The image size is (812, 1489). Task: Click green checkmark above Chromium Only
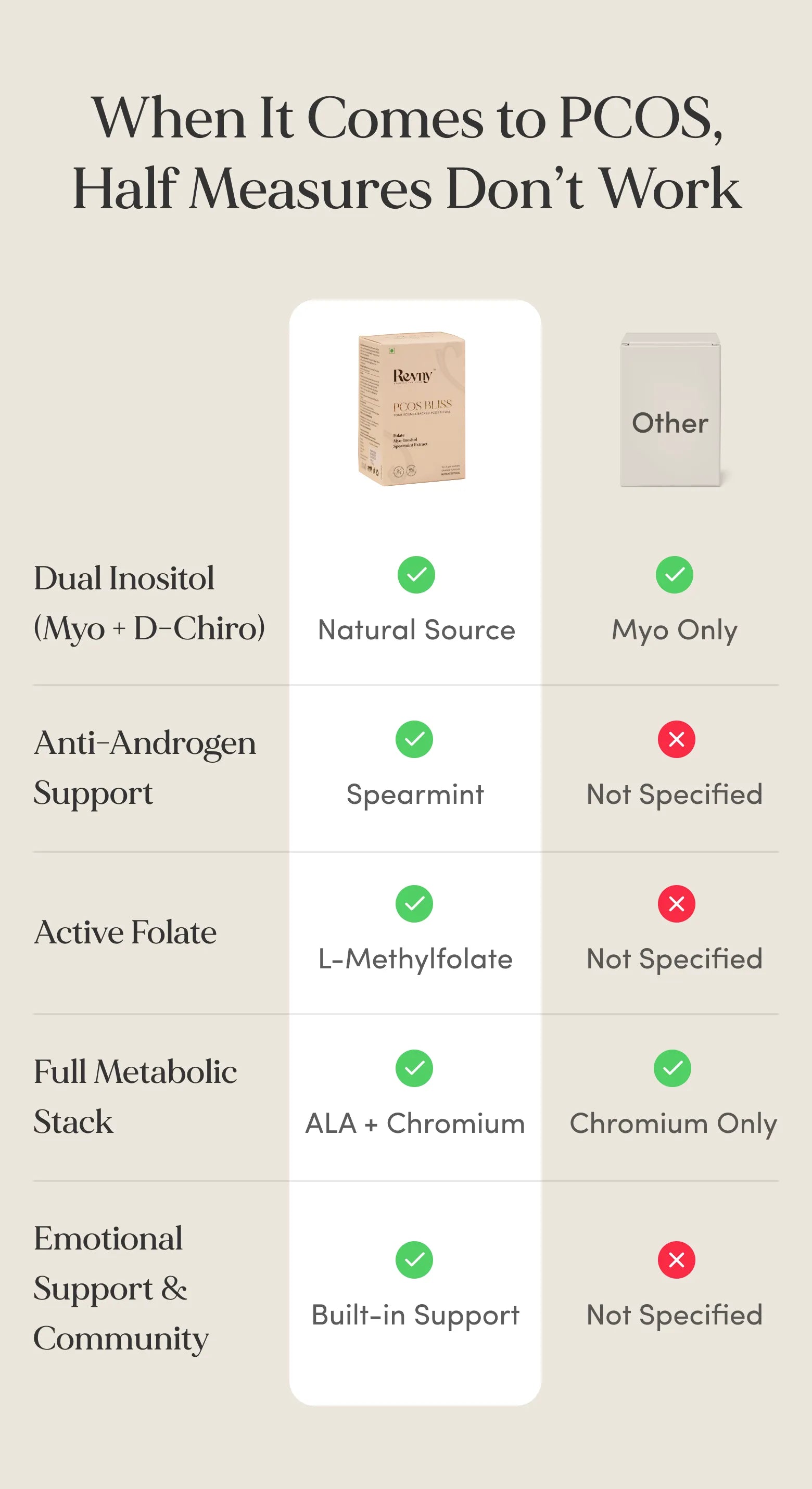pos(672,1068)
